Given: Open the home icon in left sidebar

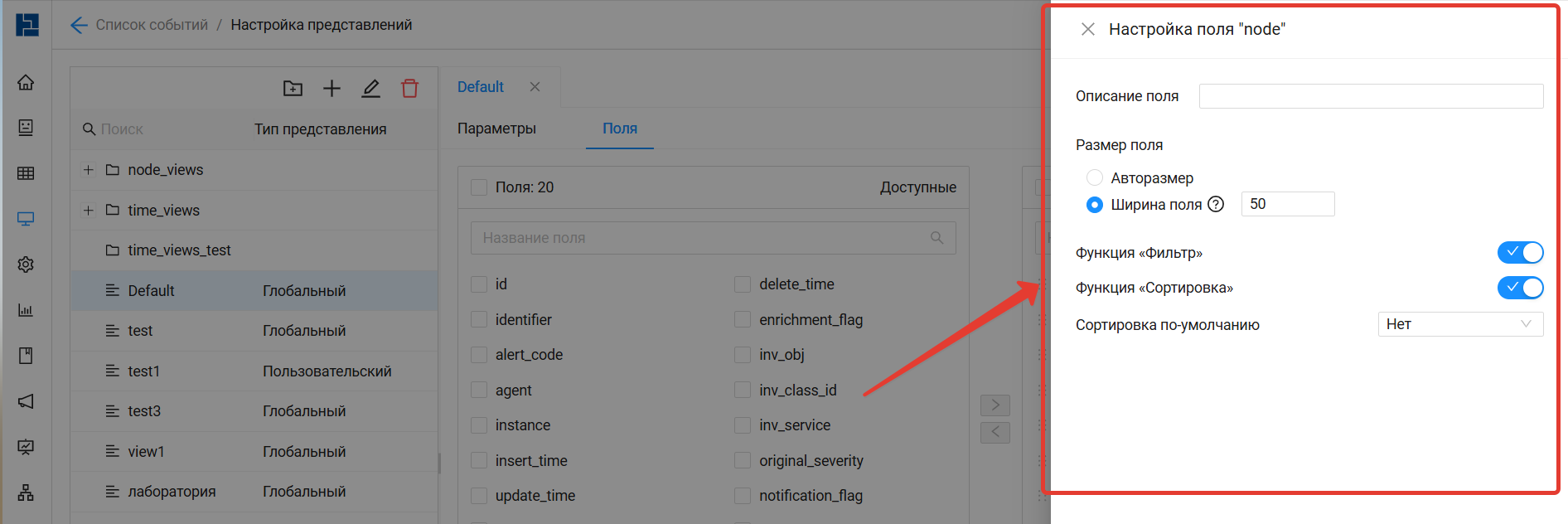Looking at the screenshot, I should [x=26, y=82].
